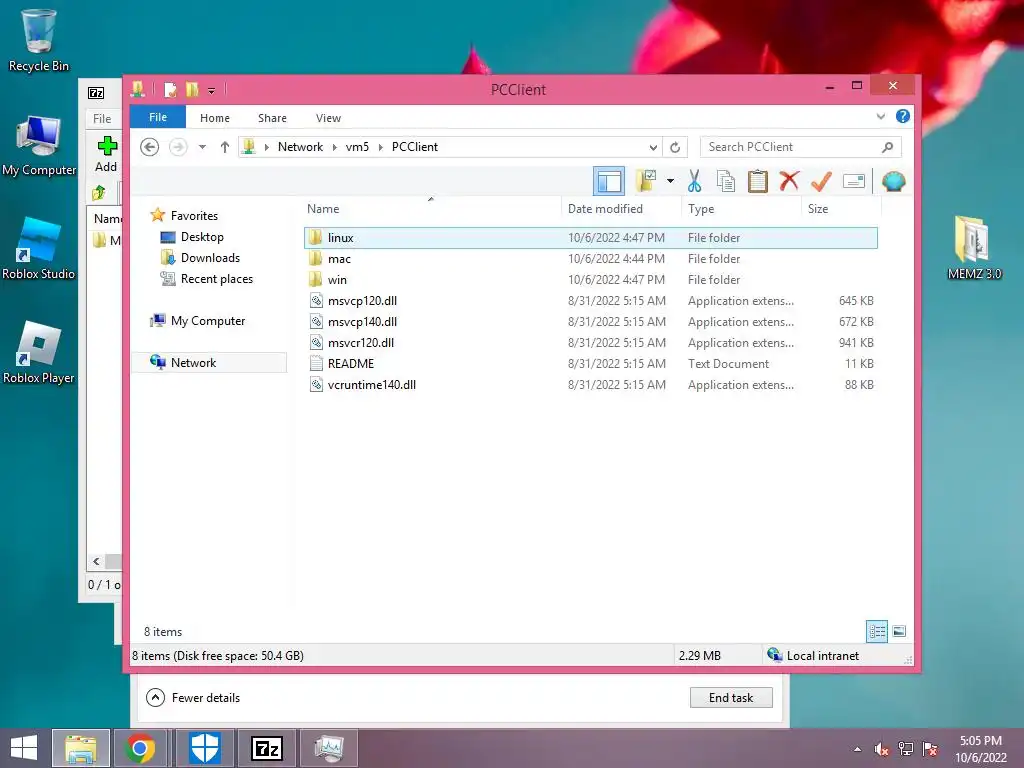This screenshot has width=1024, height=768.
Task: Click End task in Task Manager
Action: click(x=731, y=697)
